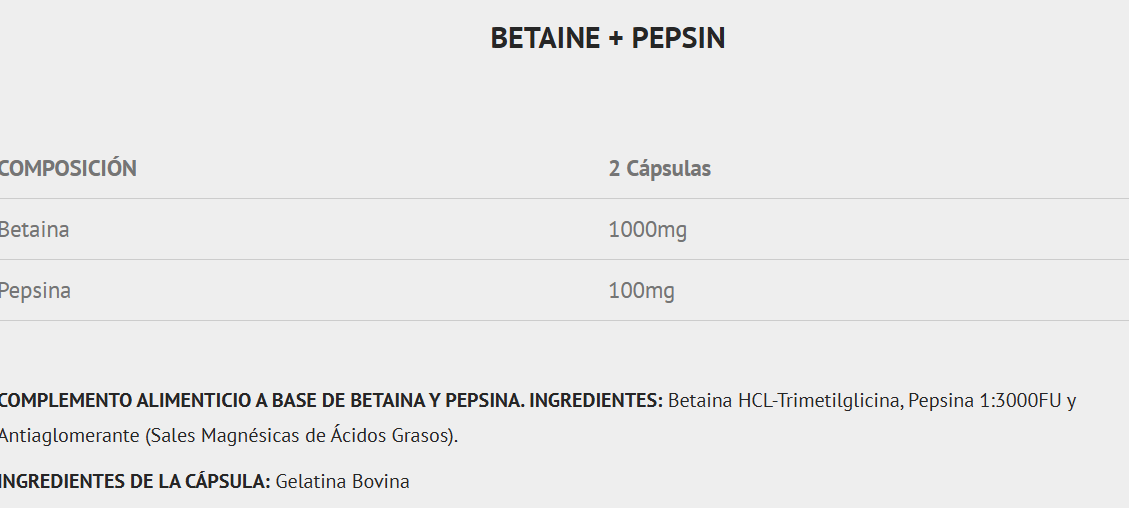
Task: Click the bold "INGREDIENTES:" label after PEPSINA
Action: pyautogui.click(x=596, y=401)
